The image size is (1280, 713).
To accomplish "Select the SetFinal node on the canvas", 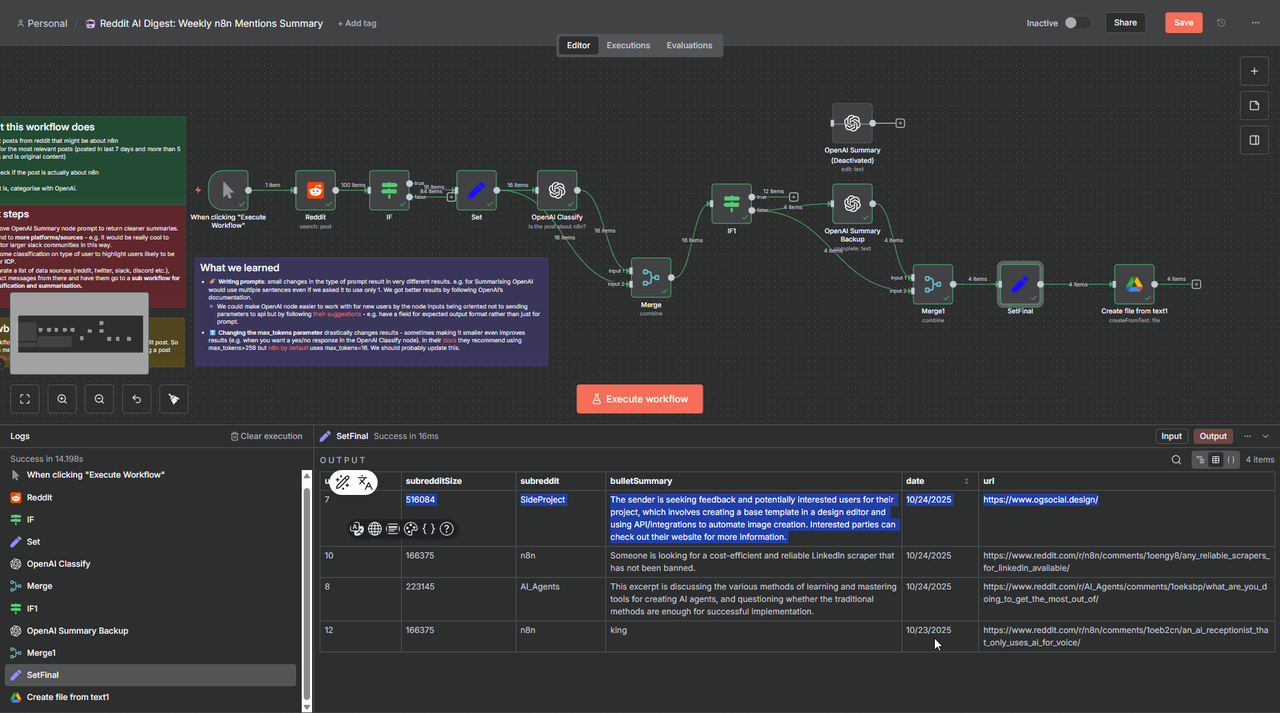I will click(x=1020, y=284).
